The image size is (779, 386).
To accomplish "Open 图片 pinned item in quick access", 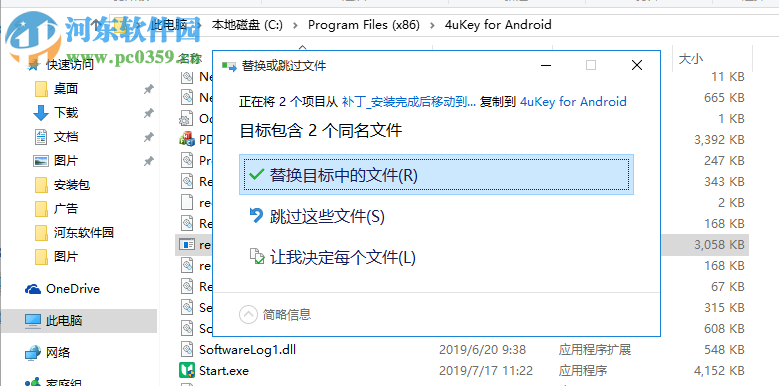I will pyautogui.click(x=66, y=160).
